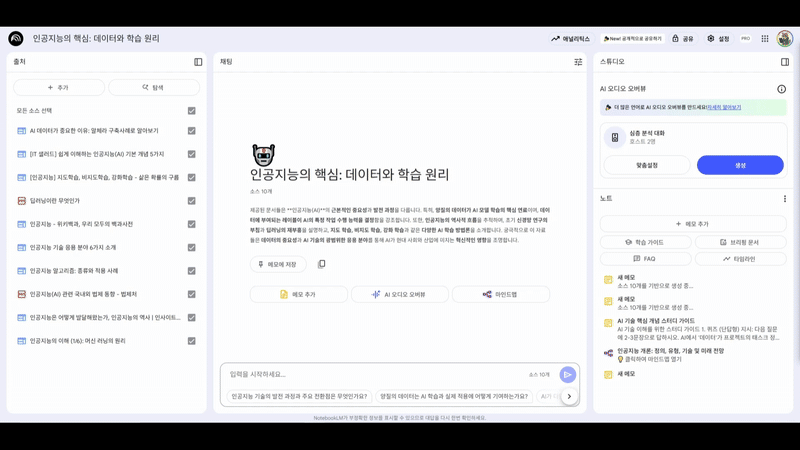
Task: Click 소스 10개 counter in chat input
Action: [539, 375]
